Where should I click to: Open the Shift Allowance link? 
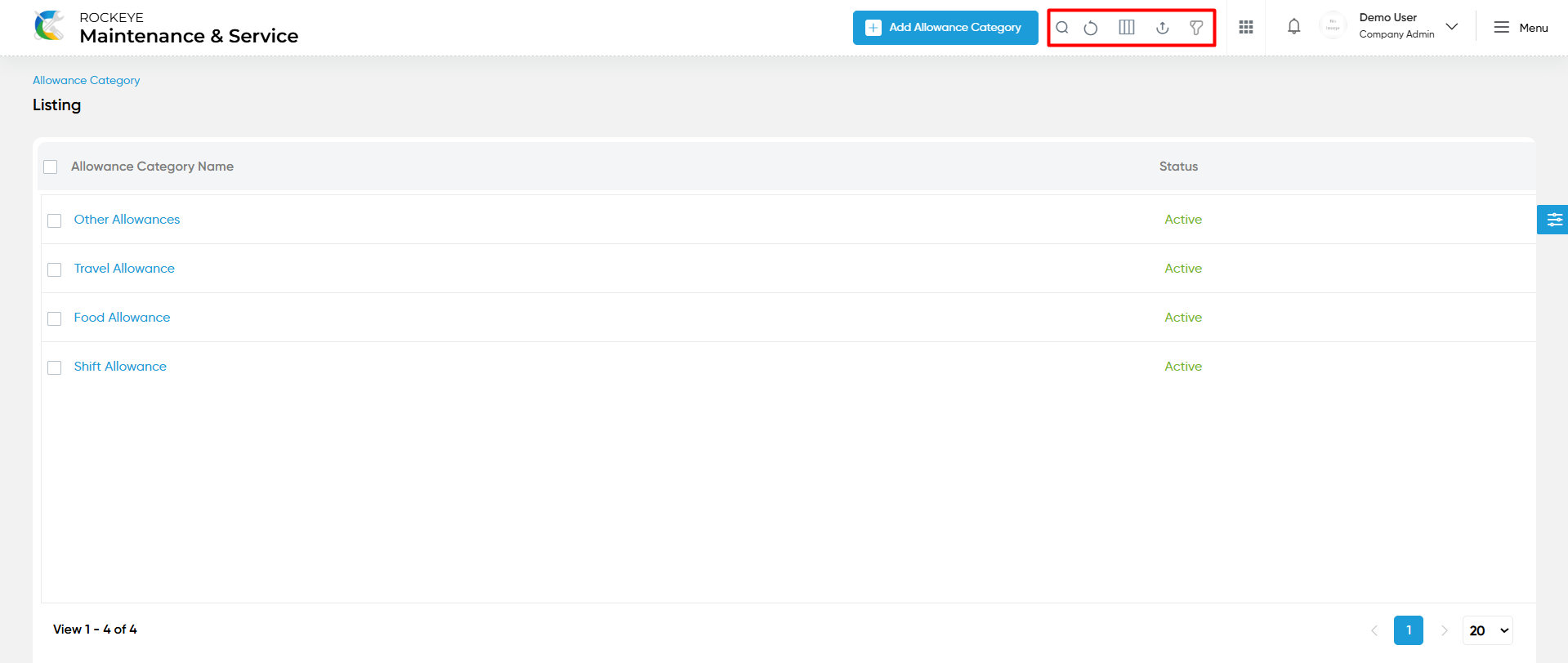tap(120, 367)
